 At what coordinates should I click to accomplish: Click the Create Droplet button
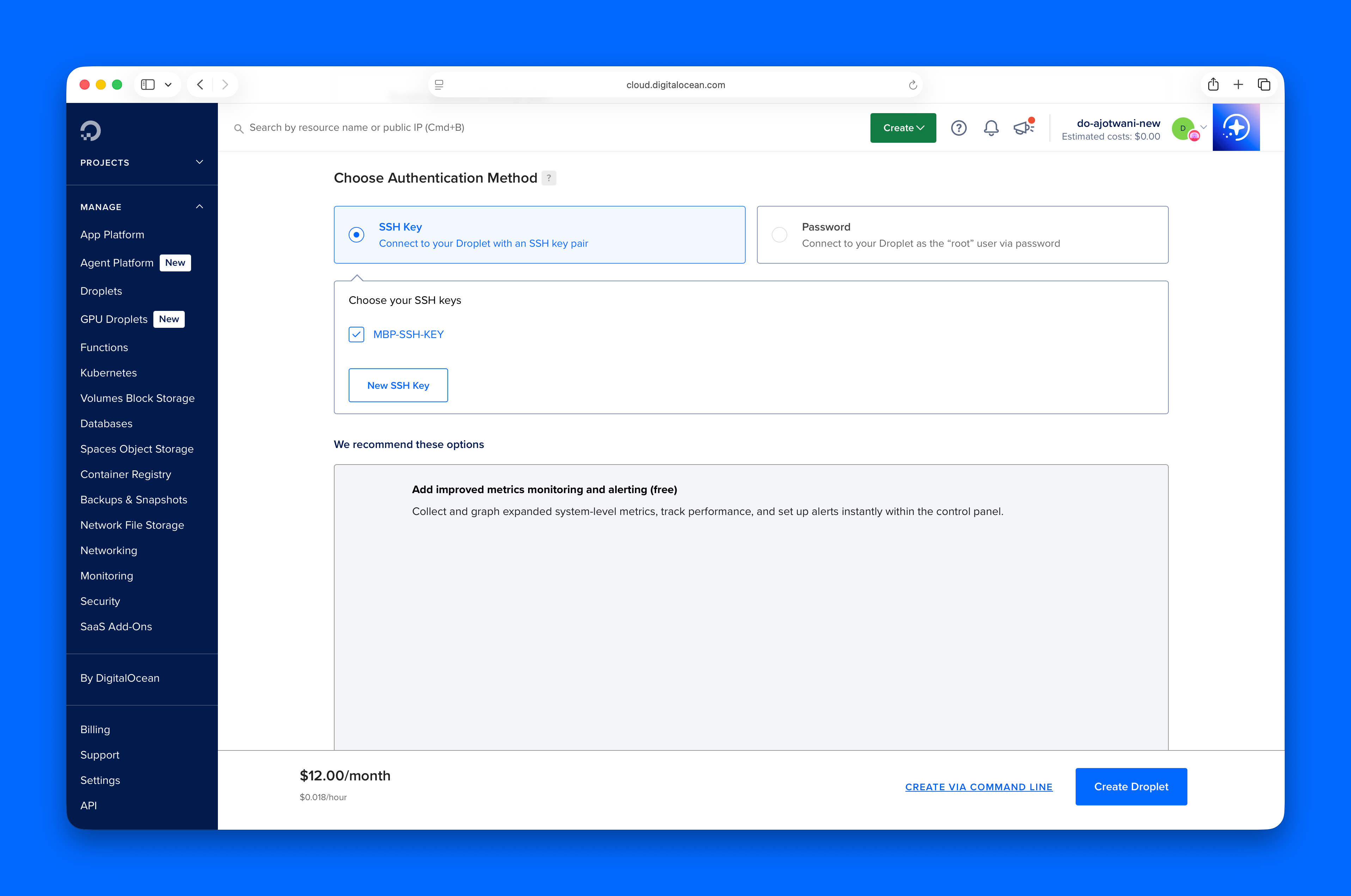[x=1130, y=786]
